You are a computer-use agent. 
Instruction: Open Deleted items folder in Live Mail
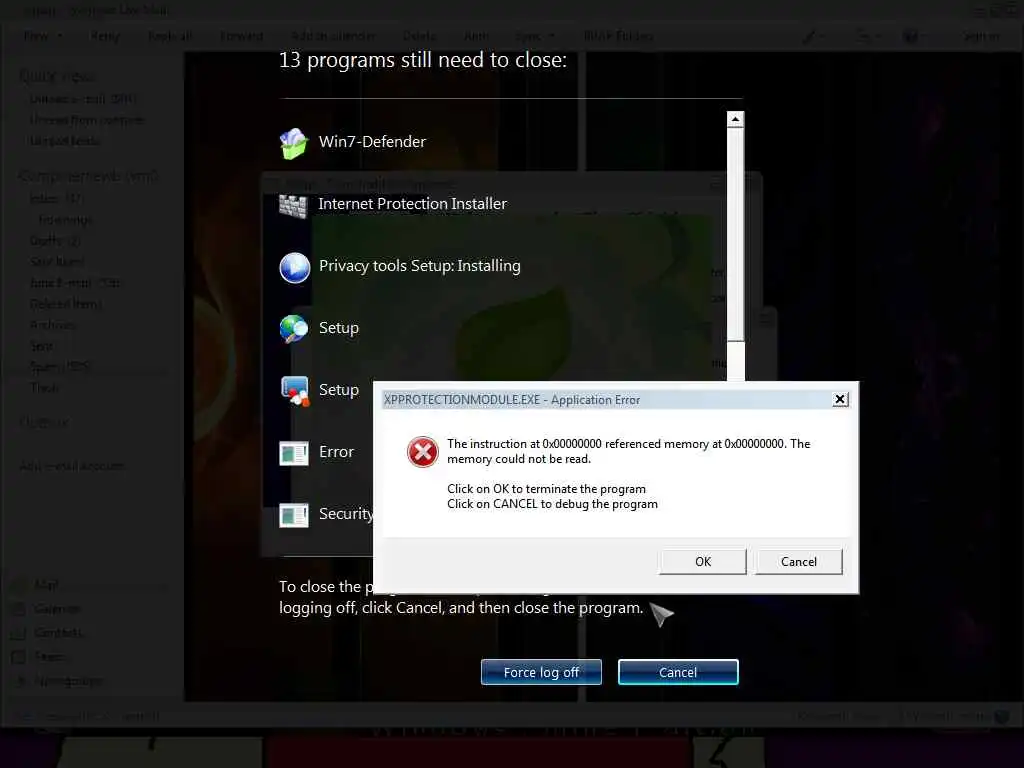click(x=66, y=304)
